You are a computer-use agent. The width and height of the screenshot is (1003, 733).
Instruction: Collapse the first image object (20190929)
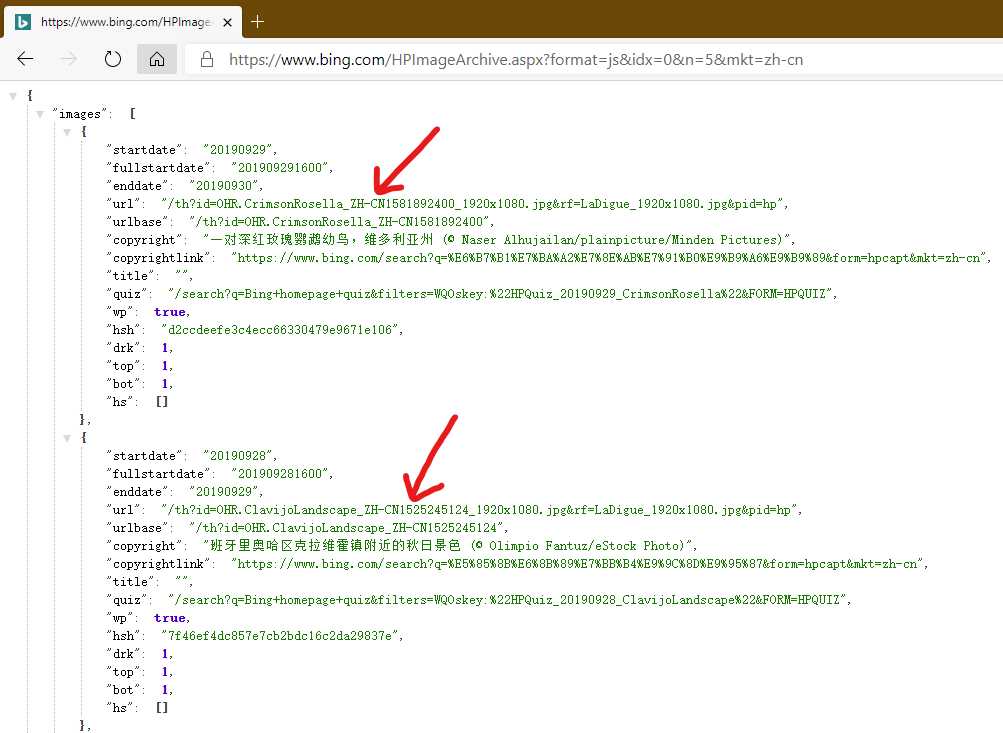click(x=67, y=132)
